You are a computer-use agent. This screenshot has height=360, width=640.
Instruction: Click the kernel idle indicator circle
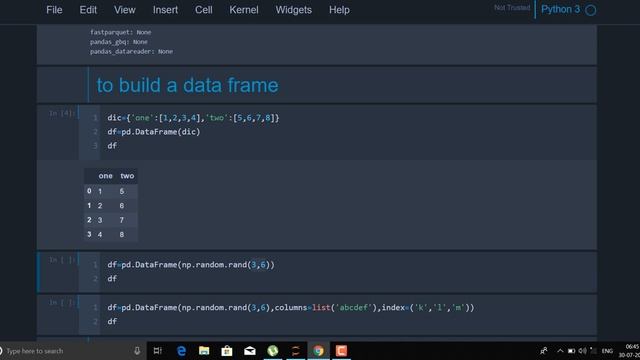(x=591, y=10)
